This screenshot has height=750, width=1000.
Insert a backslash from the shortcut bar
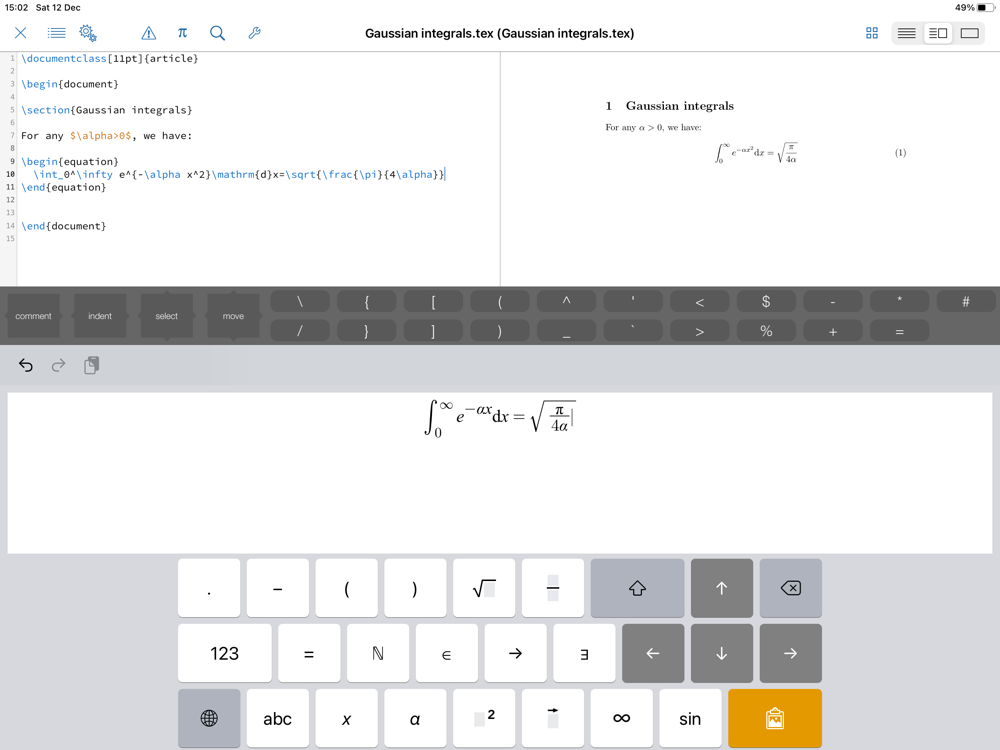click(x=300, y=302)
